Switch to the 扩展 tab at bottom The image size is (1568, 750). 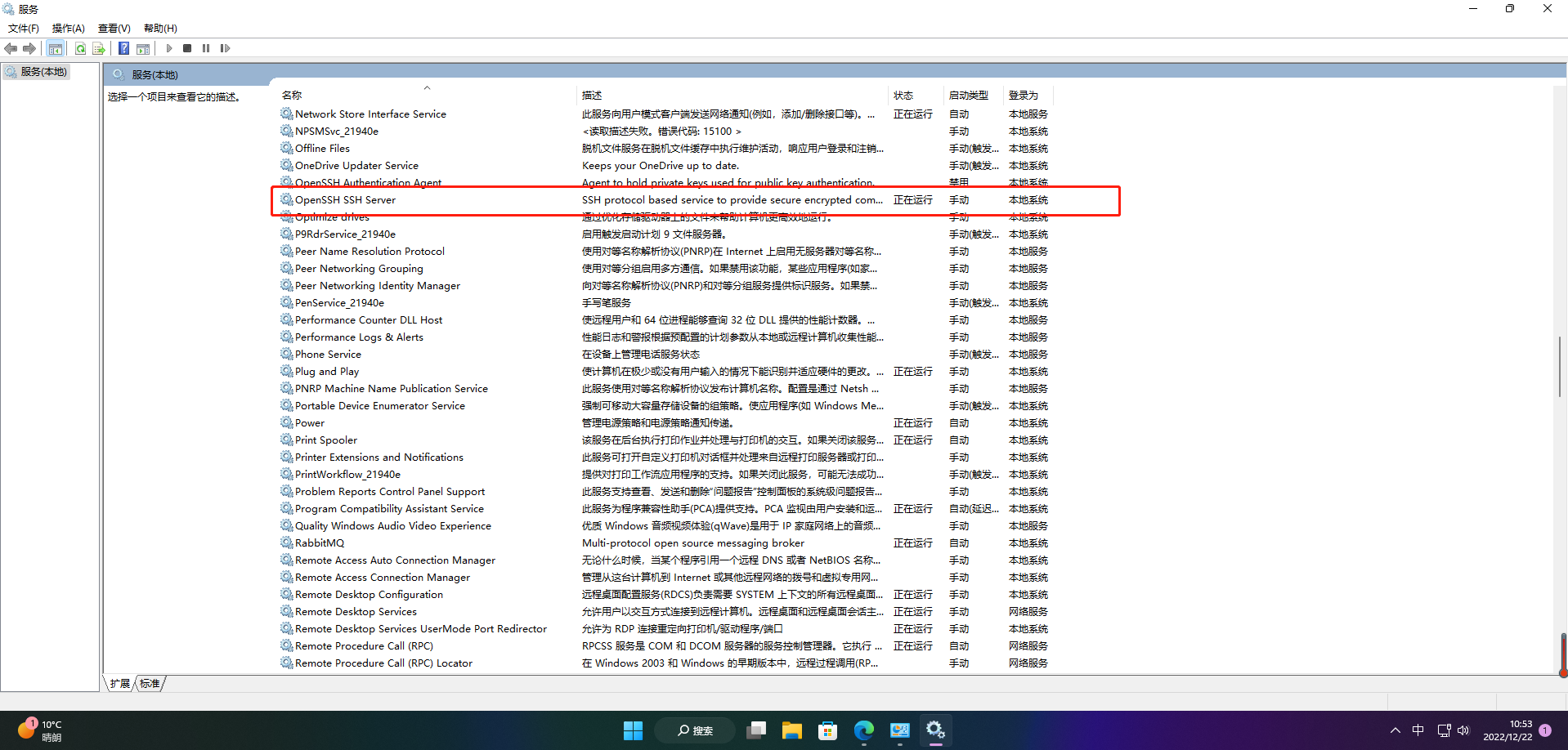[120, 683]
